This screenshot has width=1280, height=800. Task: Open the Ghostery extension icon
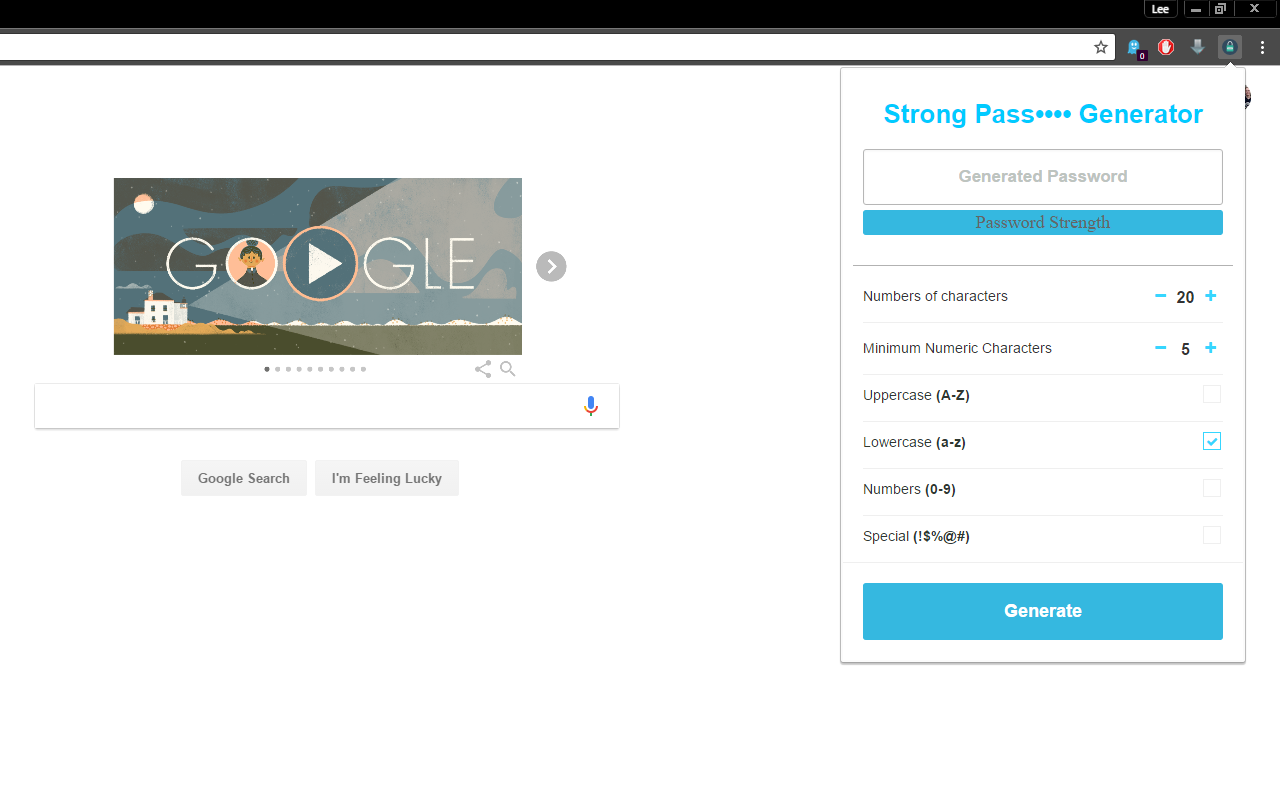pos(1135,47)
